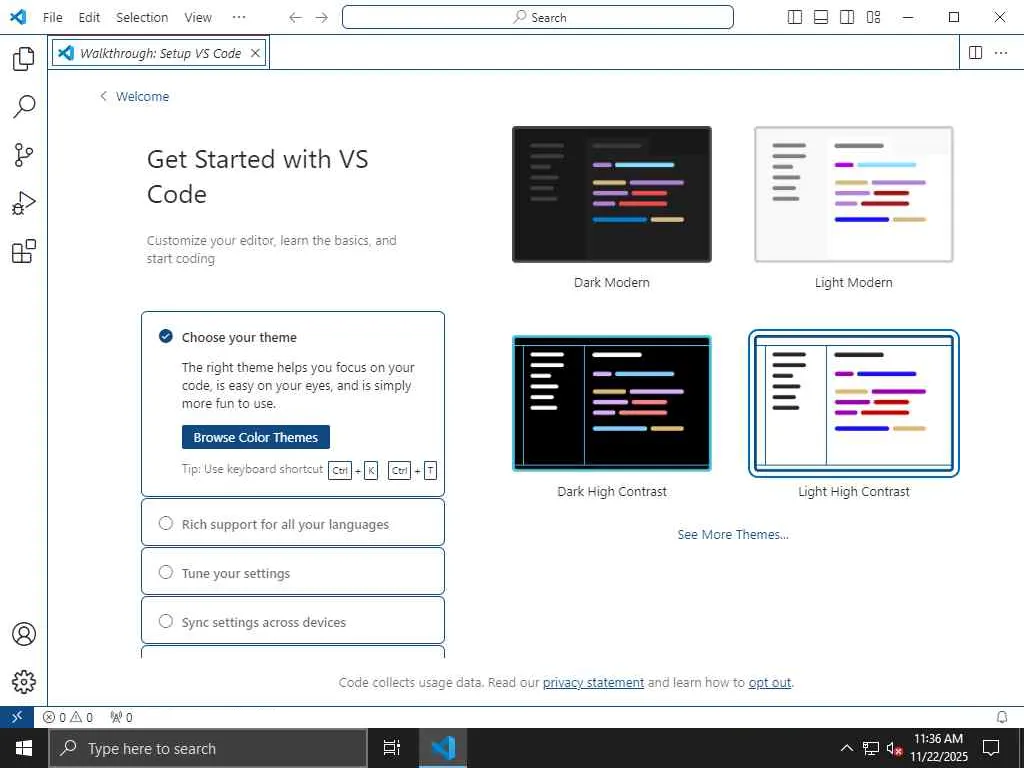Image resolution: width=1024 pixels, height=768 pixels.
Task: Open the privacy statement link
Action: click(593, 682)
